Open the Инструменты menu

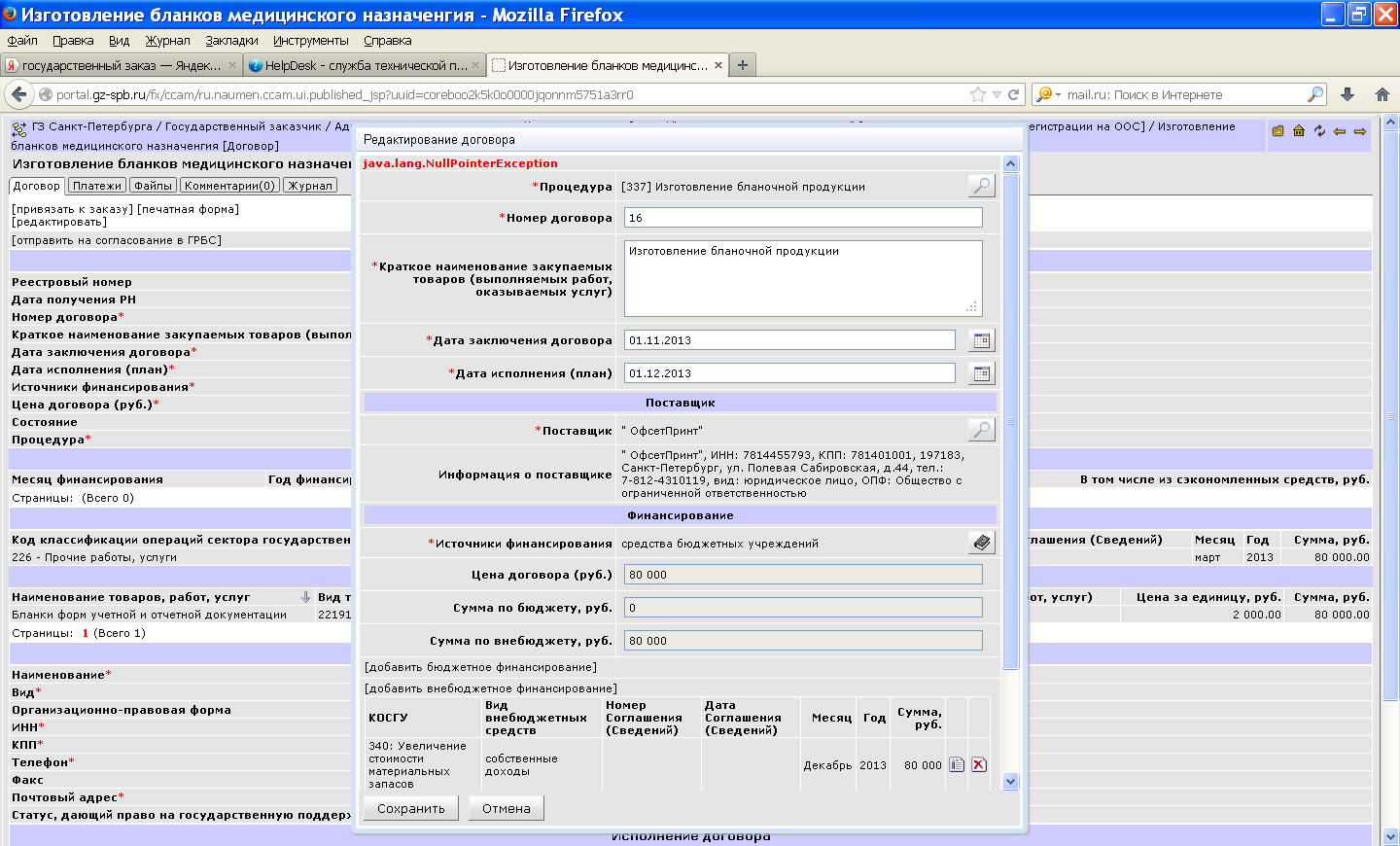[311, 40]
